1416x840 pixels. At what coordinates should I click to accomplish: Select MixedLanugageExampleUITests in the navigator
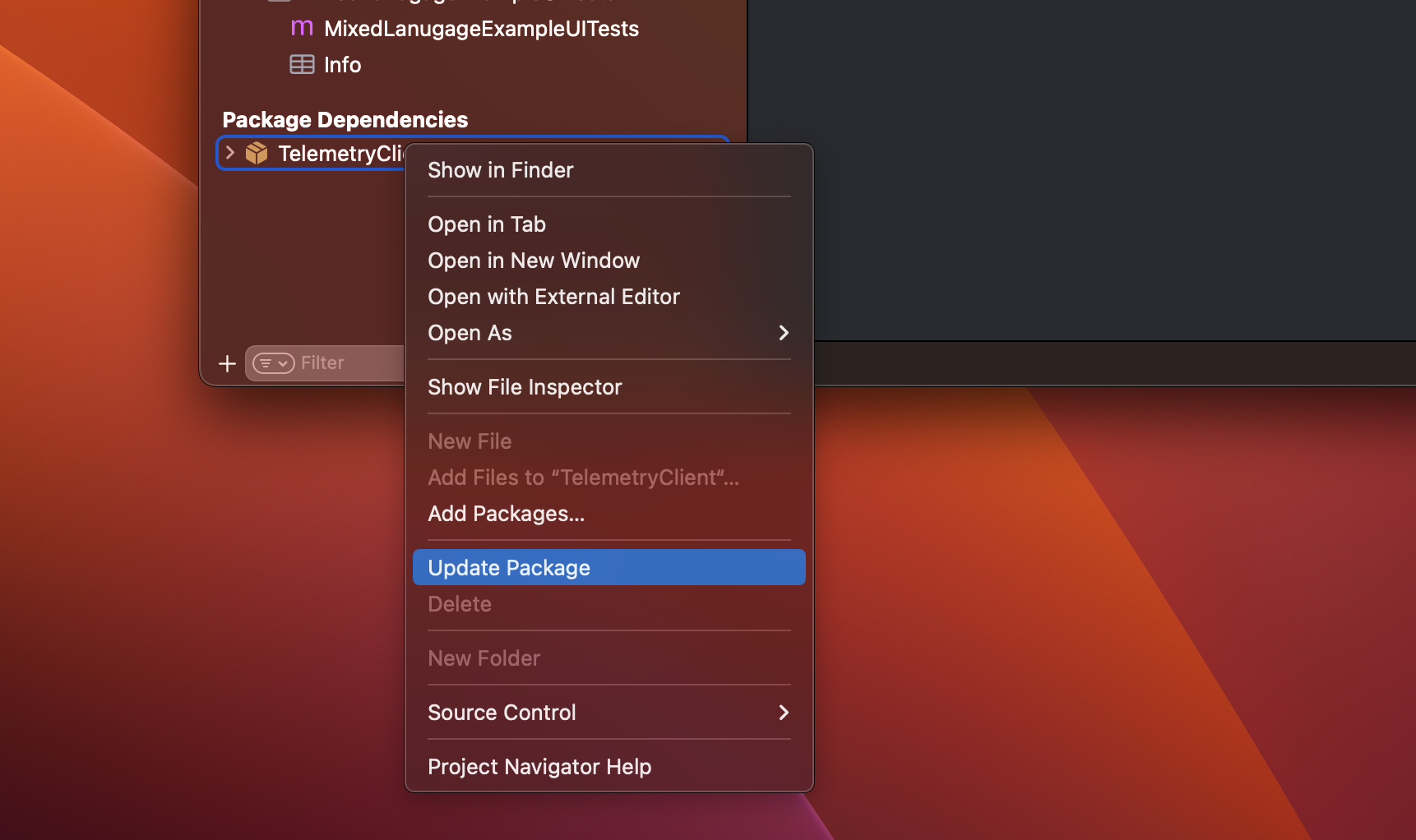point(481,28)
